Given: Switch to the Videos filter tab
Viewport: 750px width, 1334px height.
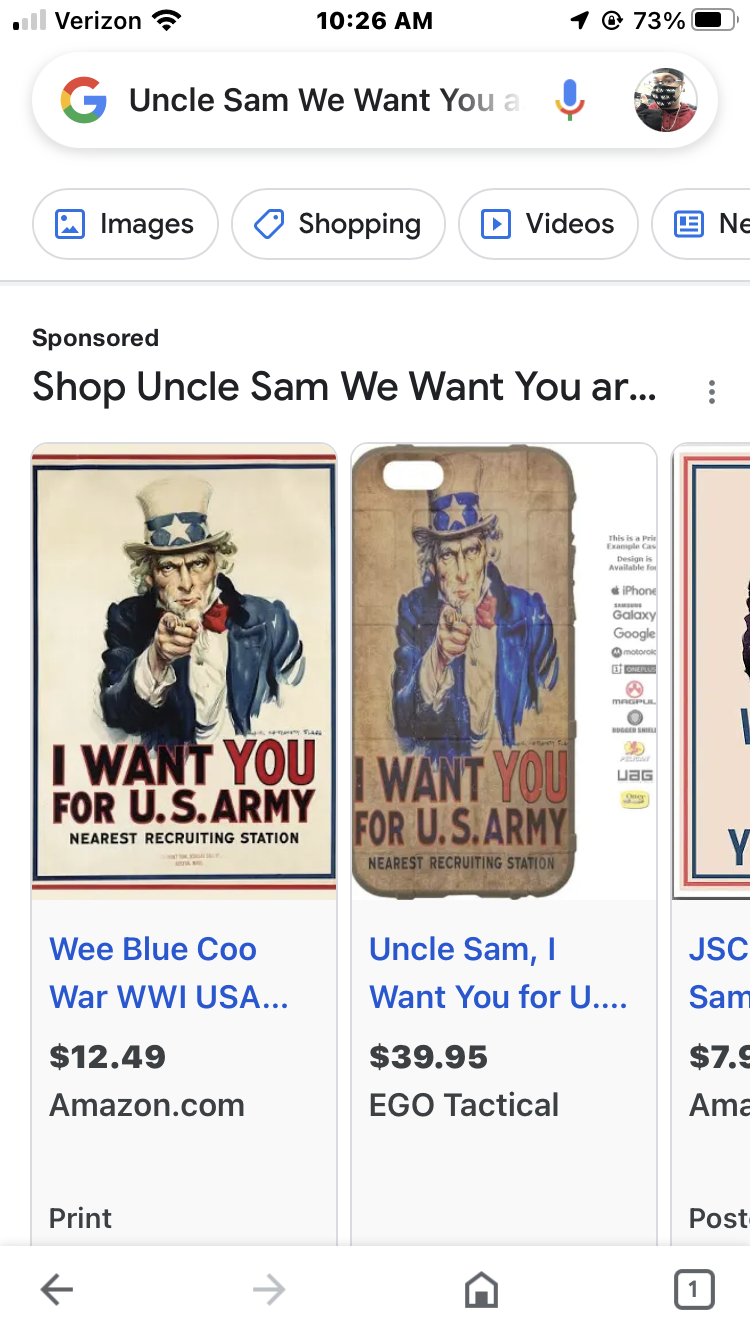Looking at the screenshot, I should pos(548,224).
